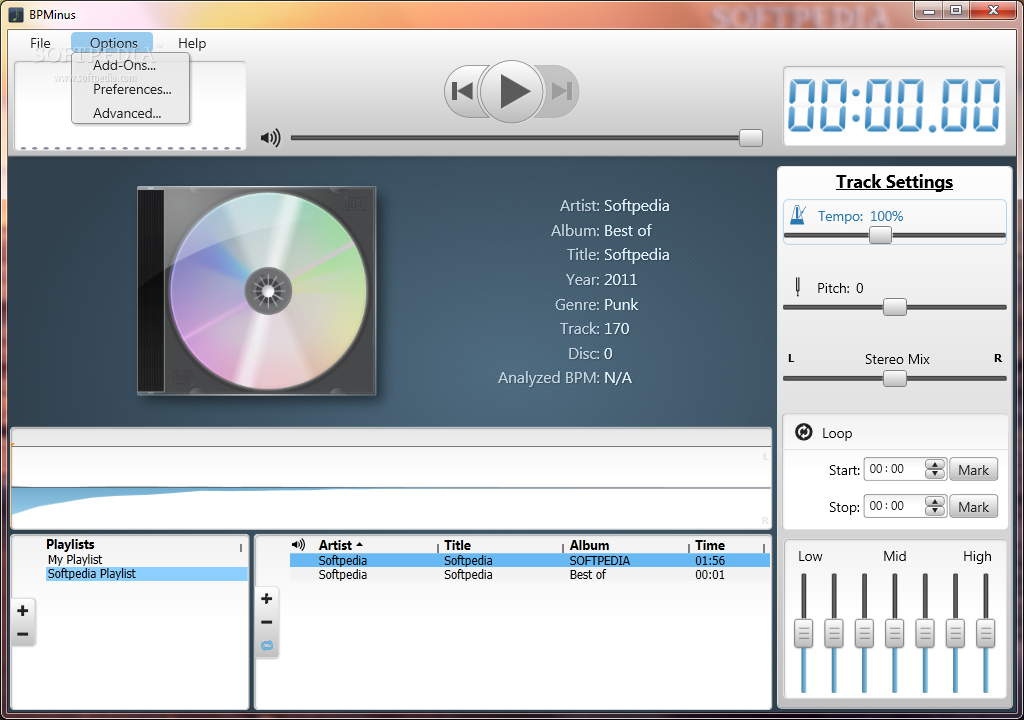Mark the loop Start position
This screenshot has height=720, width=1024.
(973, 470)
